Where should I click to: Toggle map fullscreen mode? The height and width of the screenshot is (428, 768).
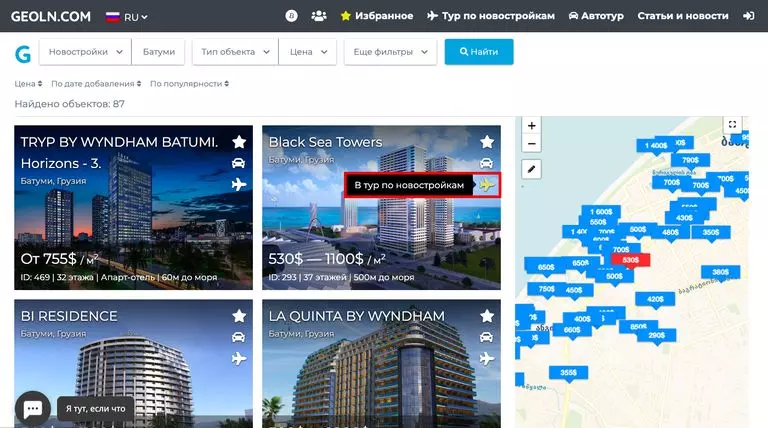point(732,124)
